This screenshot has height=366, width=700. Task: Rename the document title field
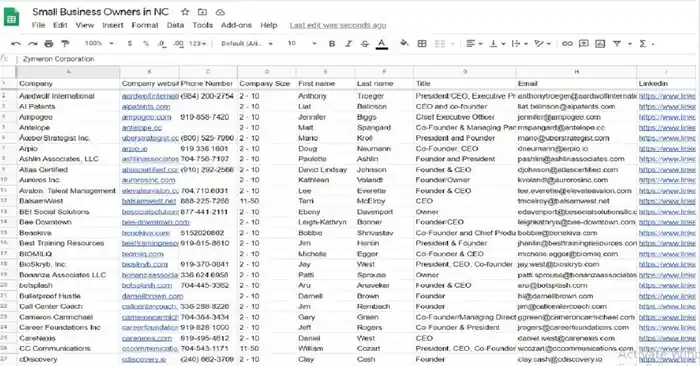coord(100,12)
